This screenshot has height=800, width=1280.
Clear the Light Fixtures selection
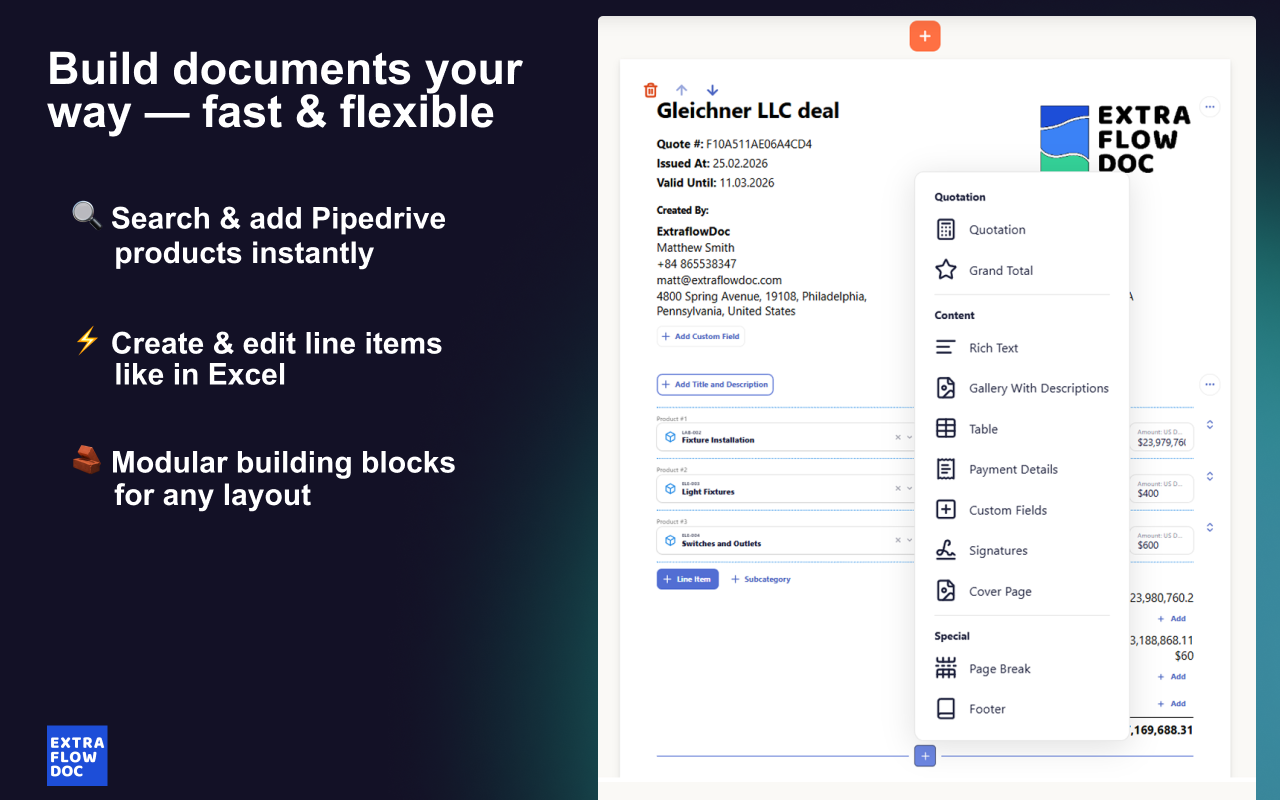coord(897,489)
